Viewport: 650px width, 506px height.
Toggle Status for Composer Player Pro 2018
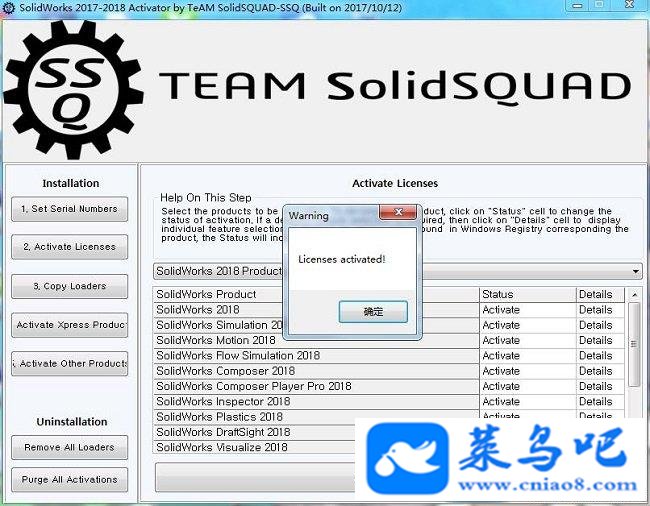[x=527, y=387]
